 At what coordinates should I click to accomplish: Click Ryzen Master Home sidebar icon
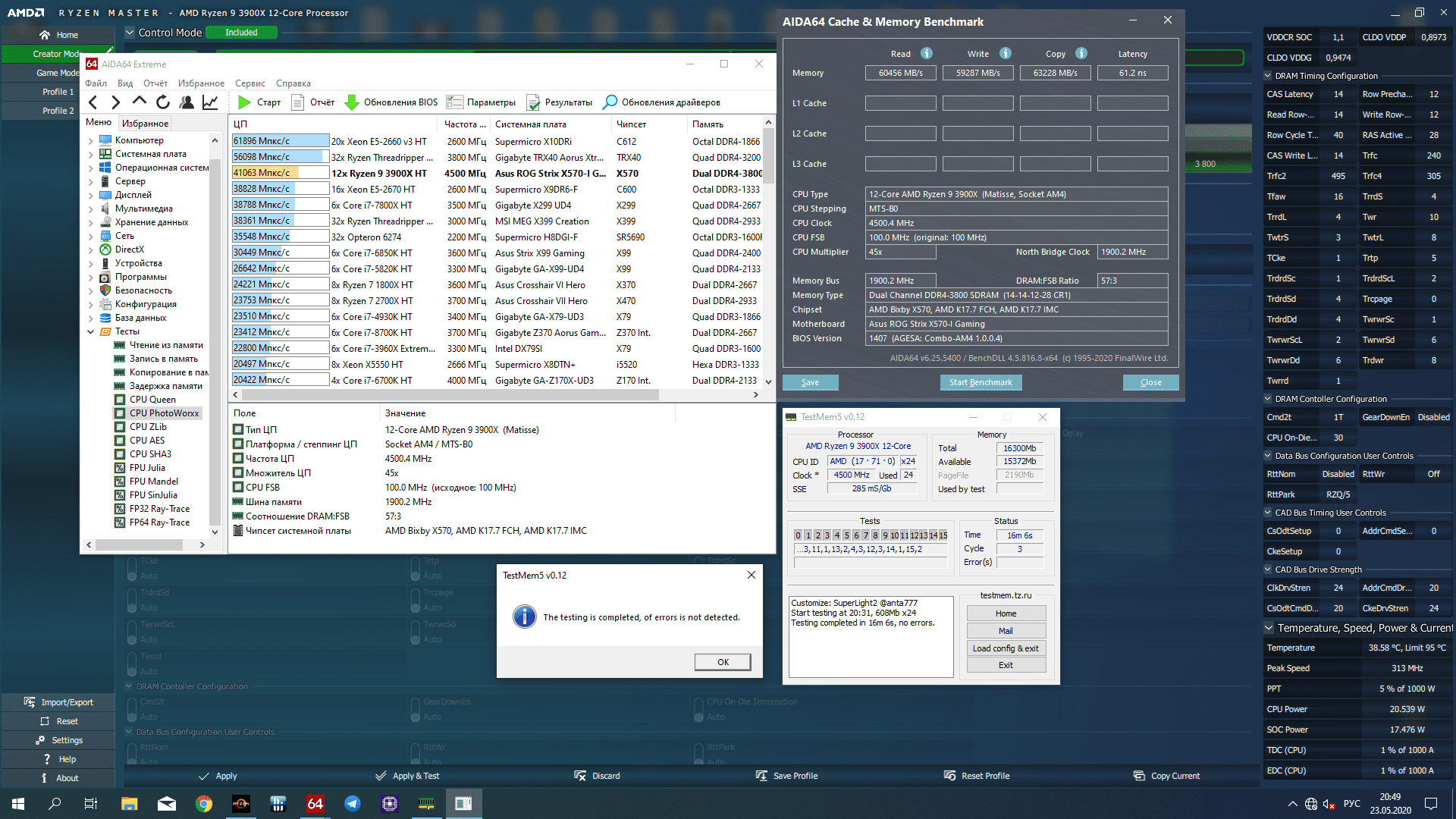coord(45,35)
